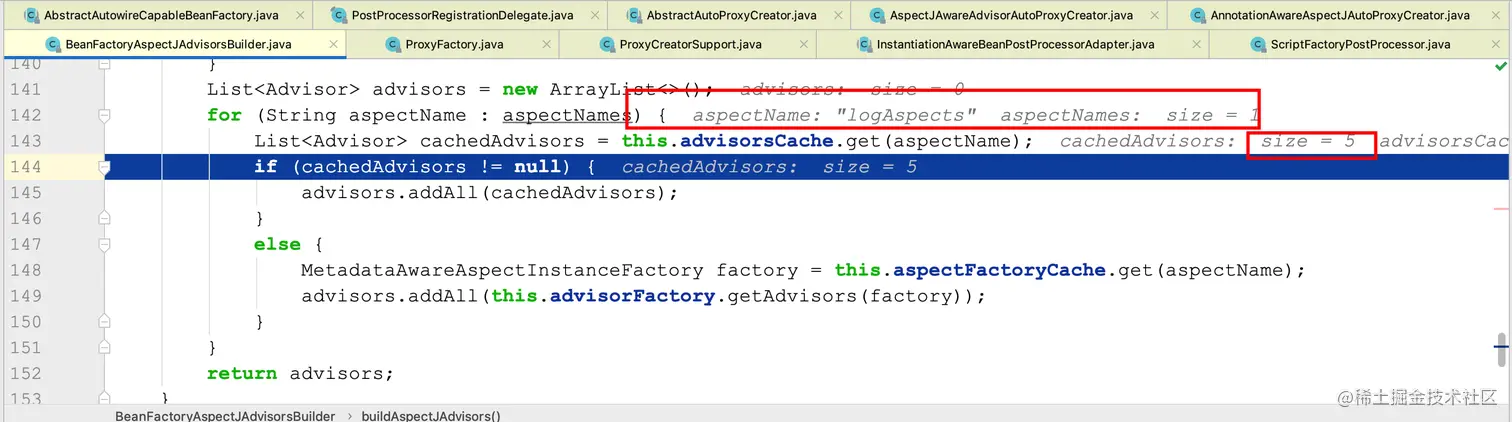This screenshot has width=1512, height=422.
Task: Switch to AbstractAutowireCapableBeanFactory.java tab
Action: coord(161,15)
